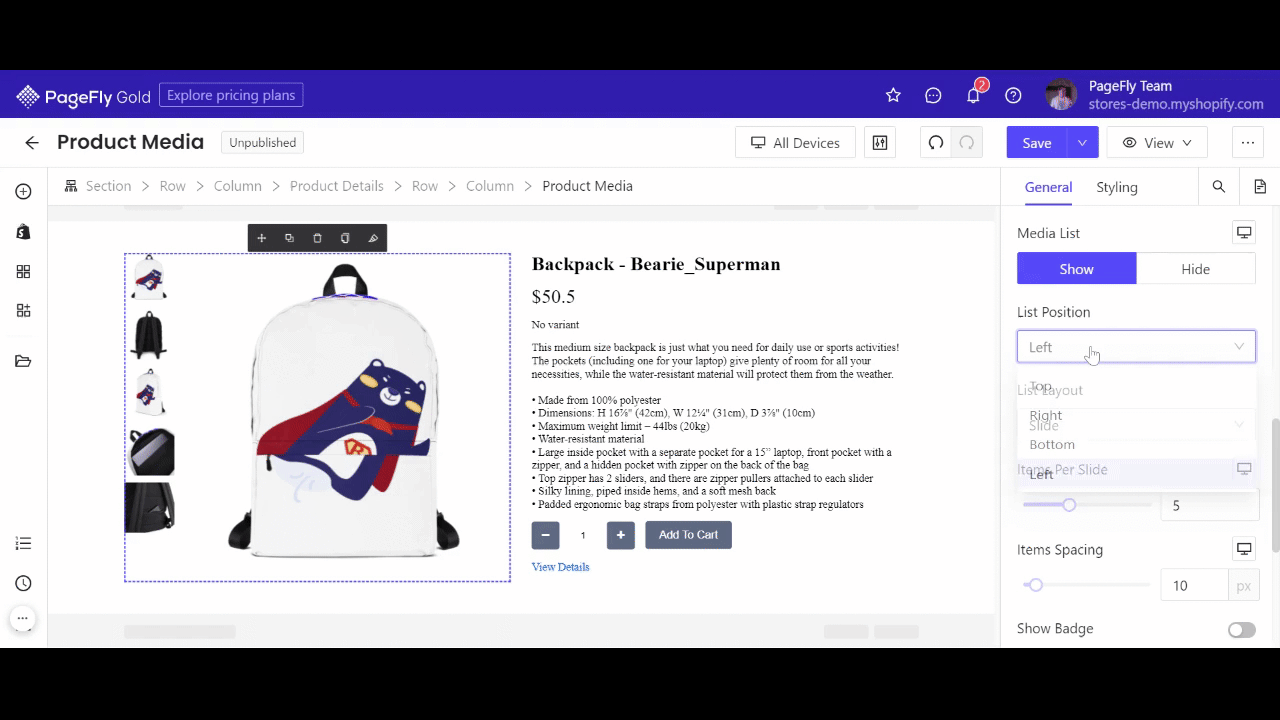1280x720 pixels.
Task: Click the Items Spacing value field
Action: click(x=1194, y=585)
